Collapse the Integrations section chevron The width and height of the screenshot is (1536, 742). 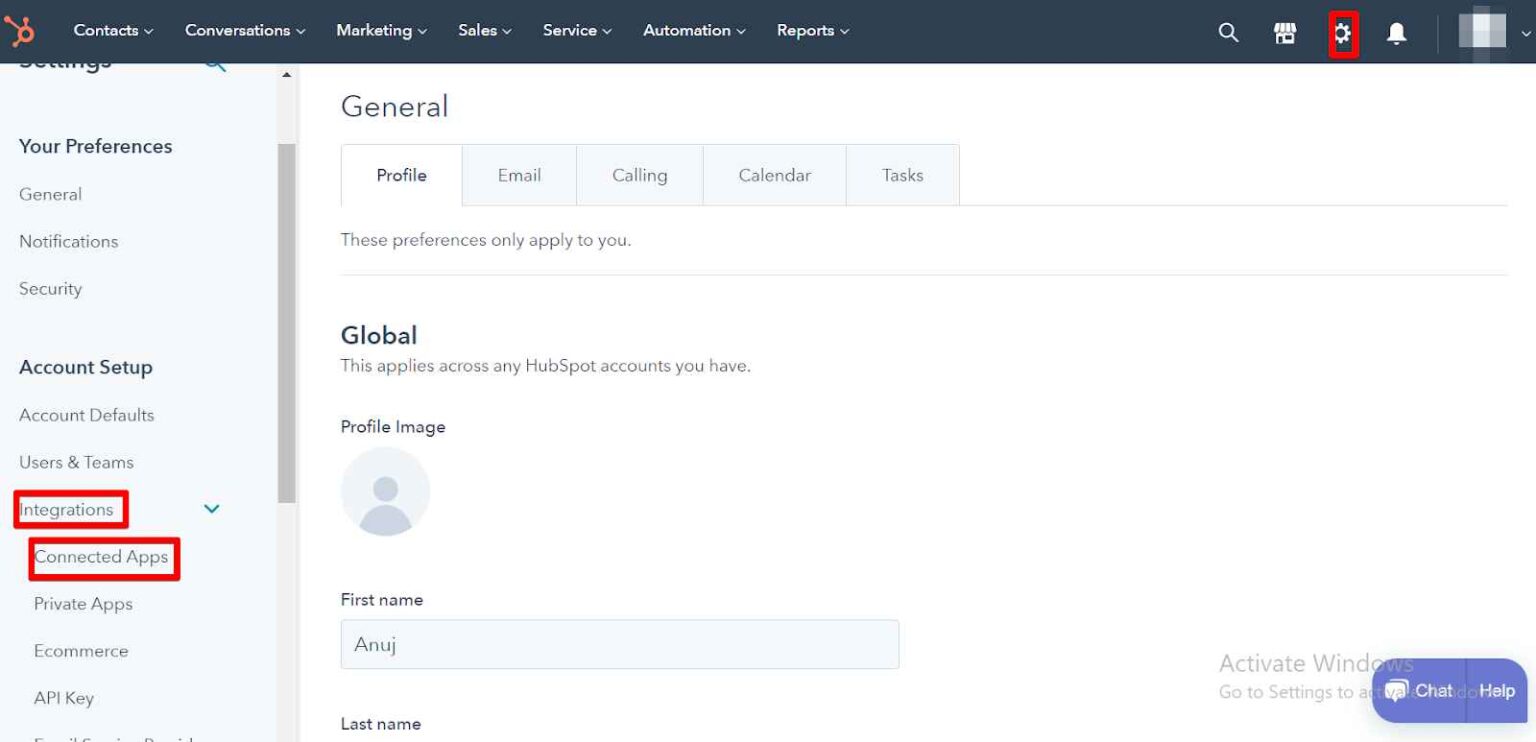211,509
